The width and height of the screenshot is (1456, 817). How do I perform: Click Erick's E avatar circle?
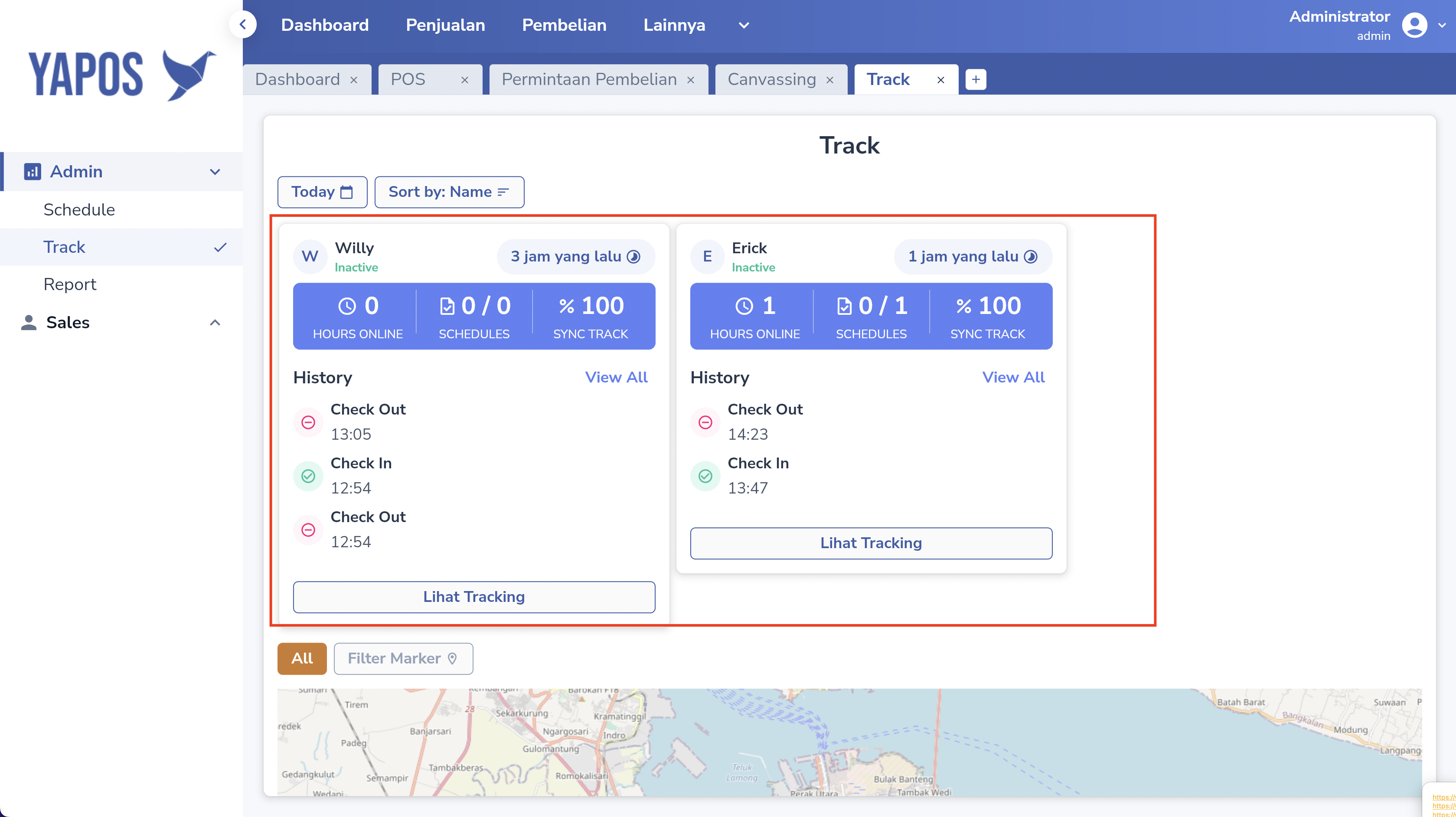pyautogui.click(x=707, y=257)
